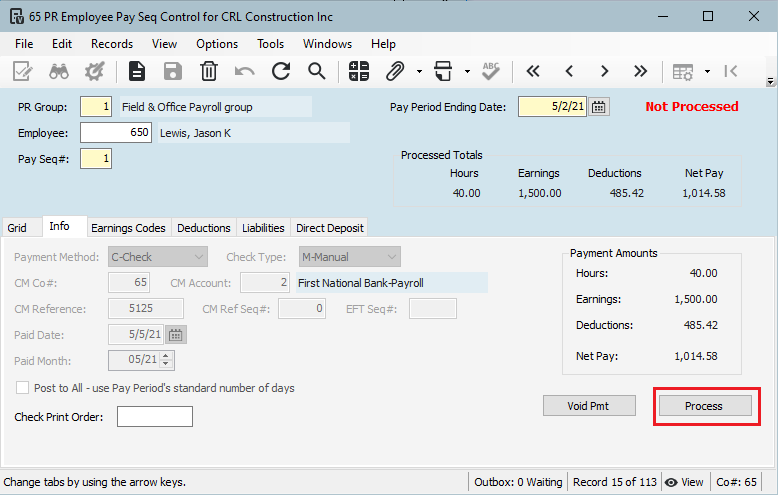778x495 pixels.
Task: Switch to the Earnings Codes tab
Action: pyautogui.click(x=128, y=228)
